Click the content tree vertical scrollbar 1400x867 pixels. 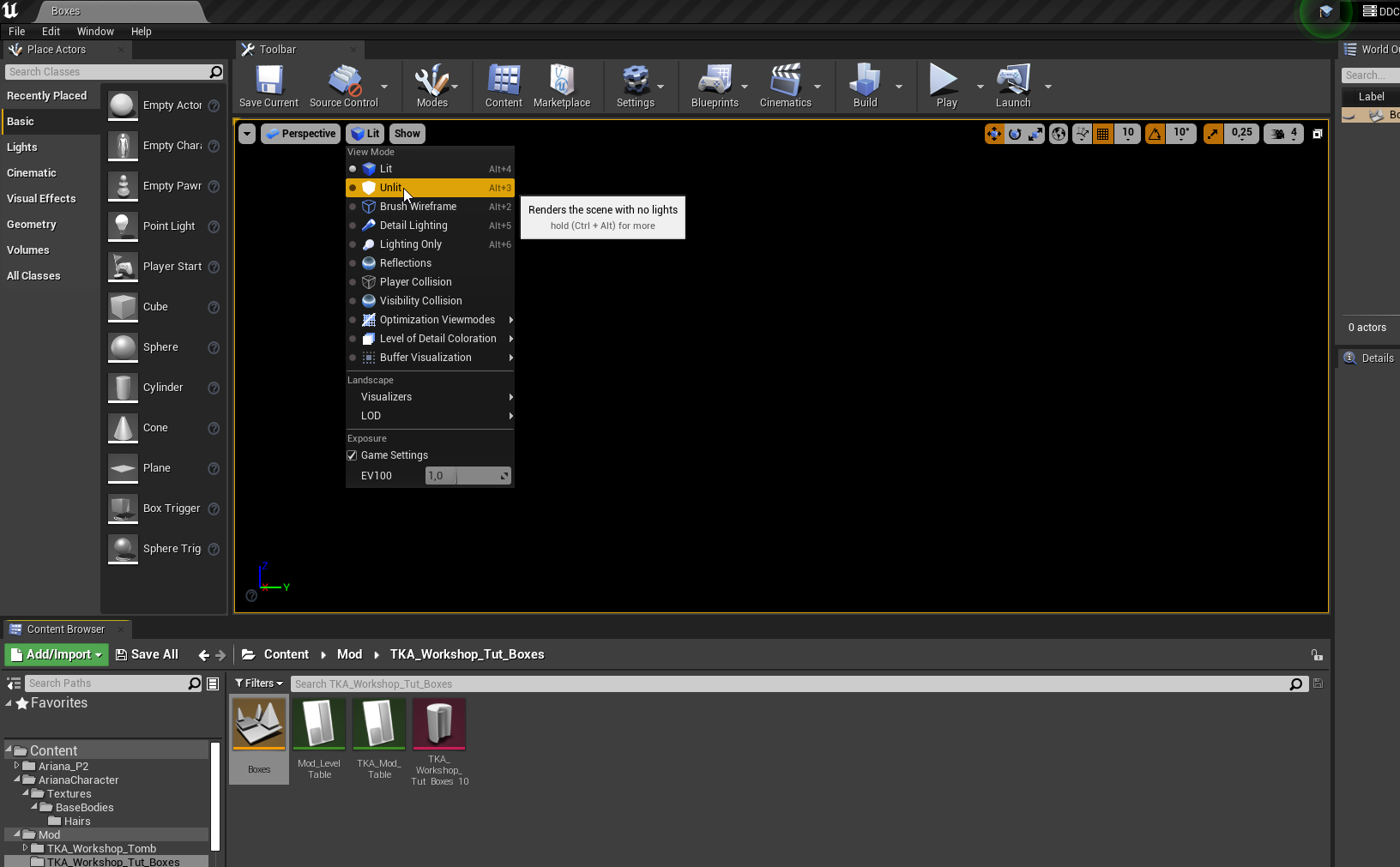(x=215, y=796)
